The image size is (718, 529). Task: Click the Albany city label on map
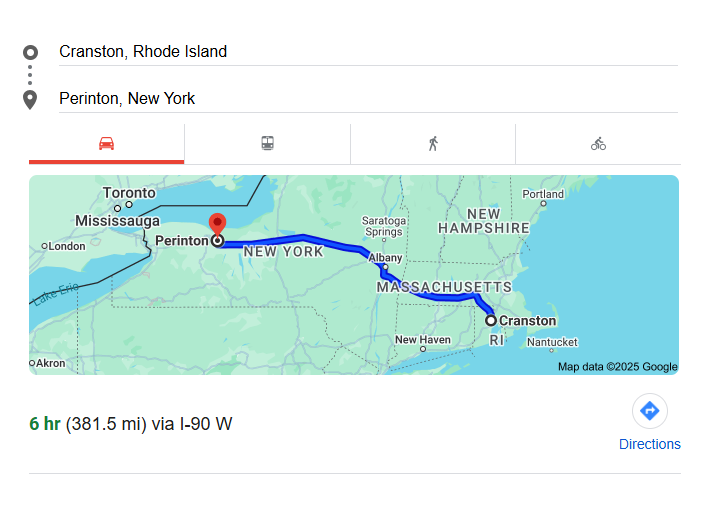385,258
